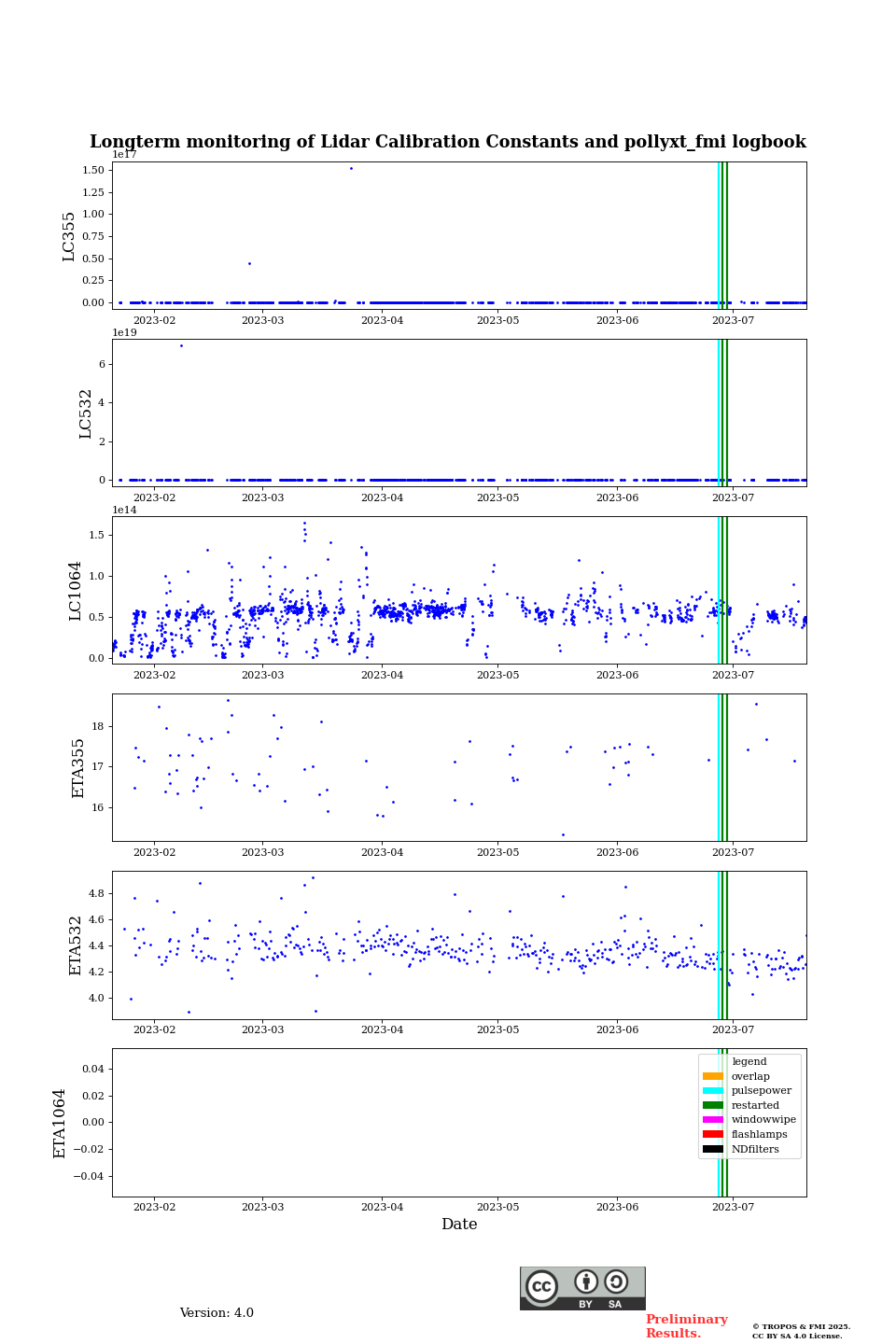Screen dimensions: 896x1344
Task: Click the Creative Commons CC circle icon
Action: pyautogui.click(x=541, y=1286)
